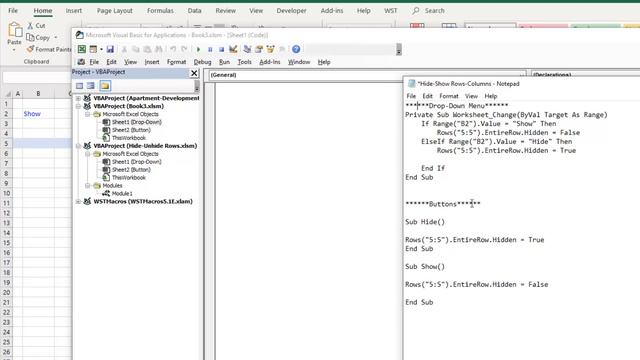The height and width of the screenshot is (360, 640).
Task: Open Notepad File menu
Action: tap(411, 96)
